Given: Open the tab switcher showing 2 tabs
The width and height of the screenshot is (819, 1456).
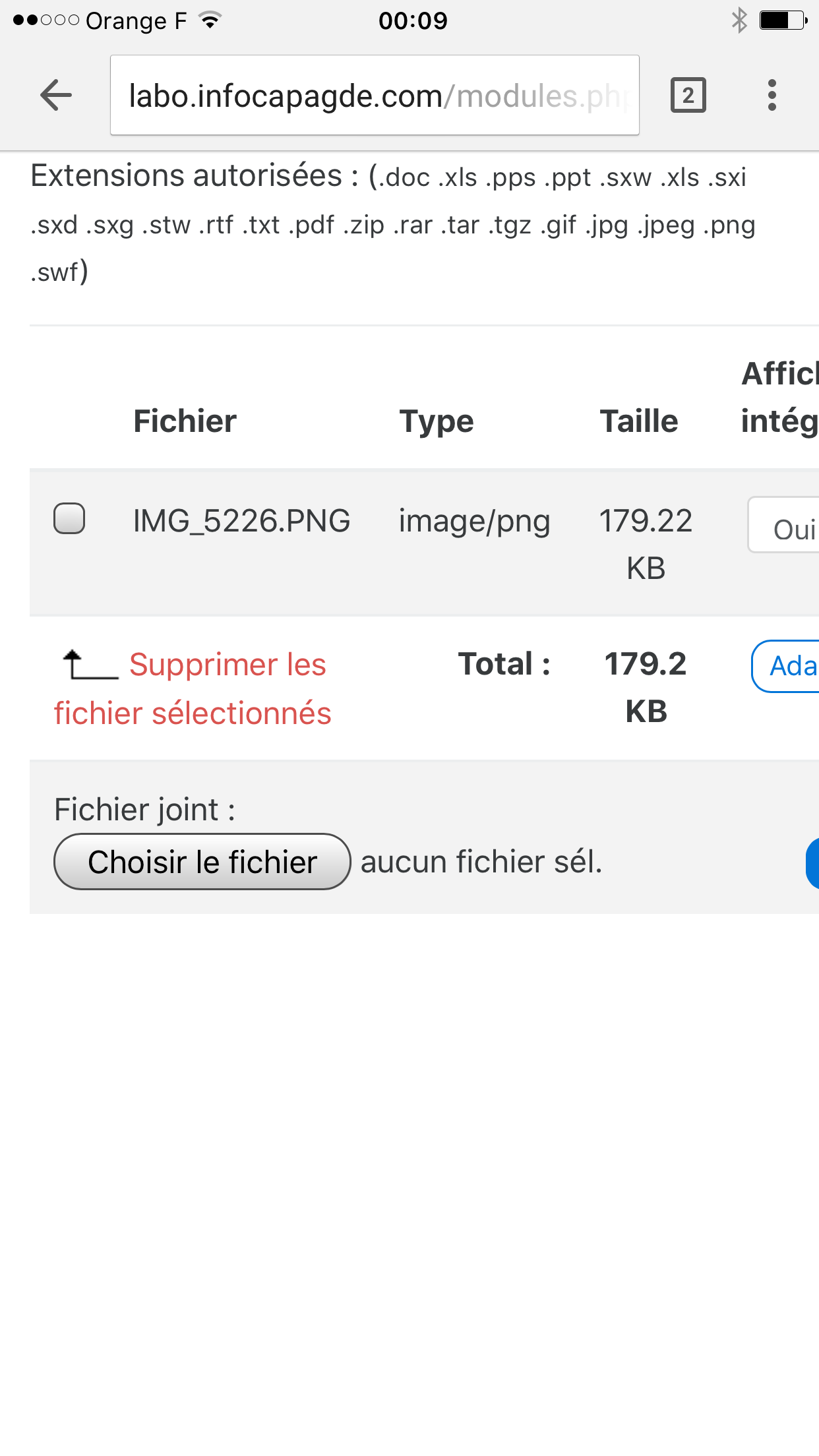Looking at the screenshot, I should pyautogui.click(x=688, y=96).
